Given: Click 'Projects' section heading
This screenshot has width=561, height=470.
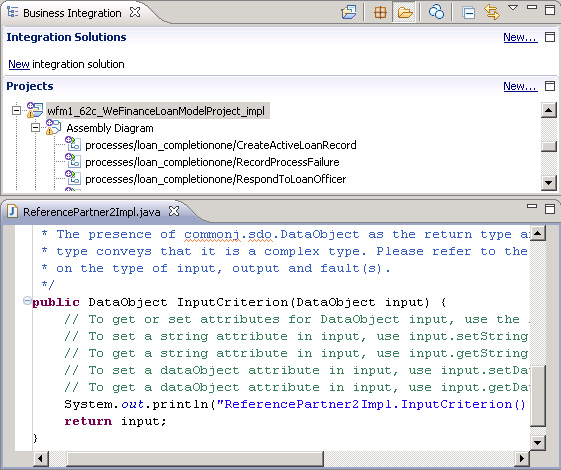Looking at the screenshot, I should pos(30,86).
